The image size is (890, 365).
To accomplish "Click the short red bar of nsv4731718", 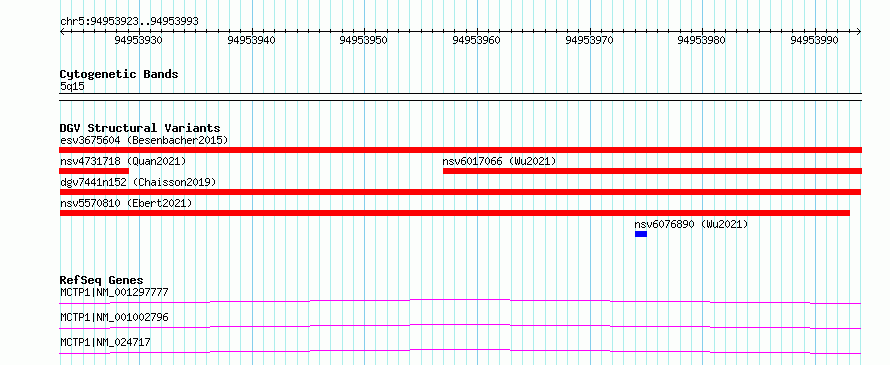I will [x=94, y=171].
